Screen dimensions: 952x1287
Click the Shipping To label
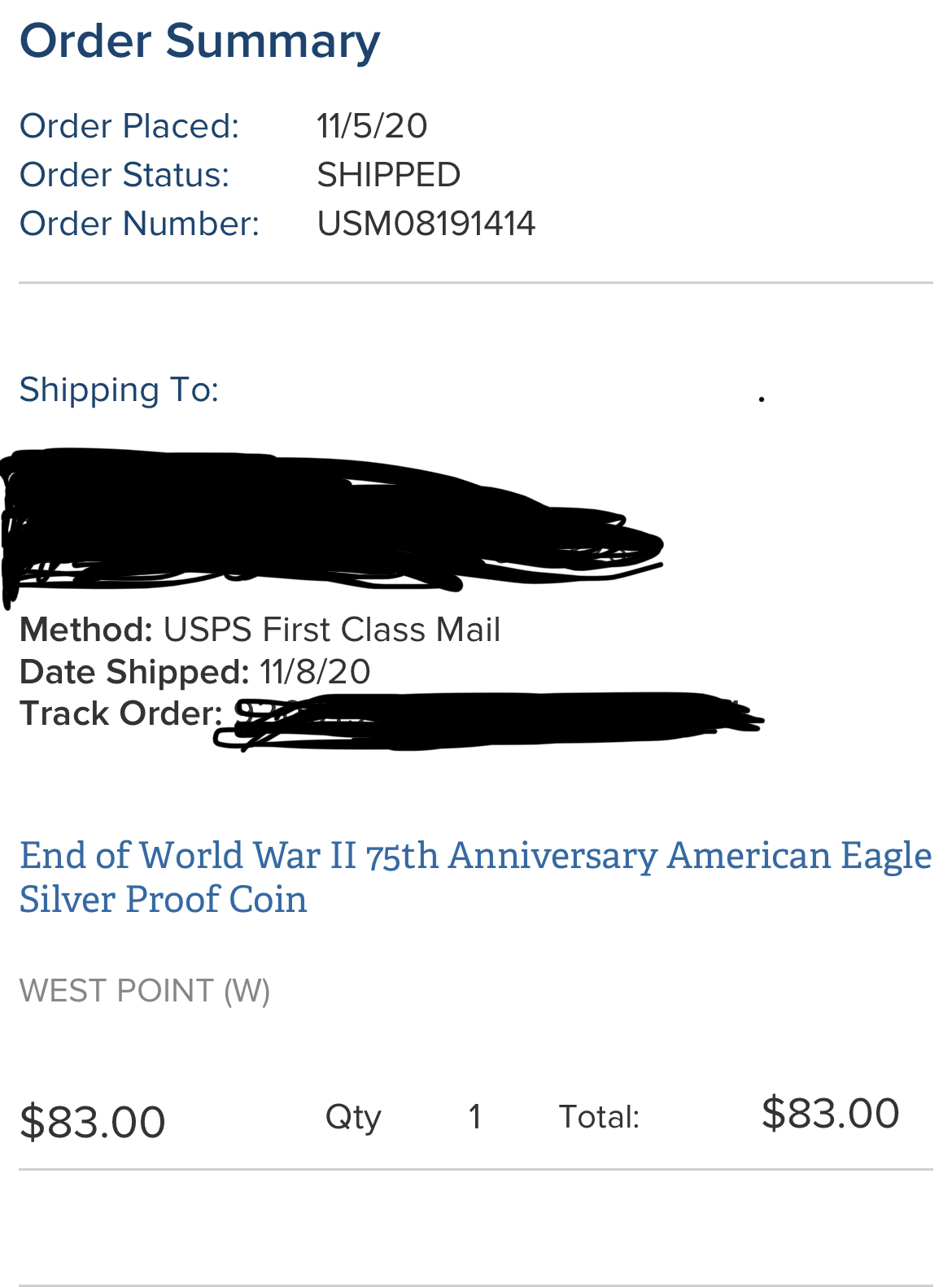pyautogui.click(x=120, y=390)
